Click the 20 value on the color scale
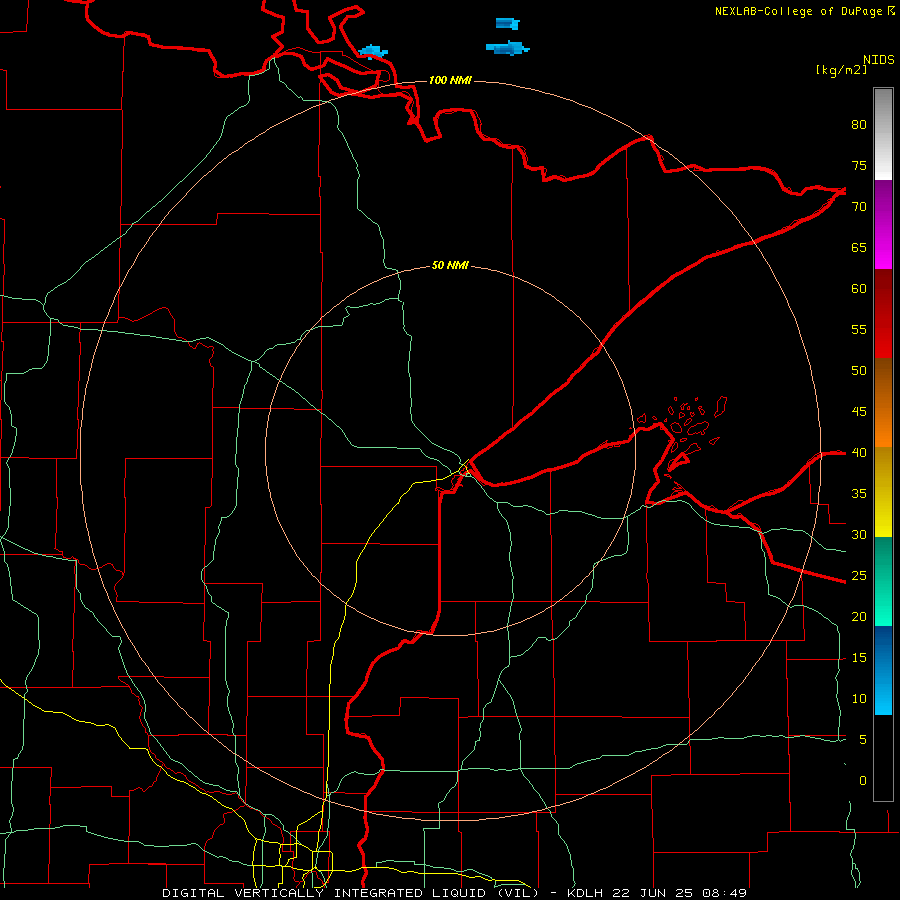Screen dimensions: 900x900 point(859,617)
